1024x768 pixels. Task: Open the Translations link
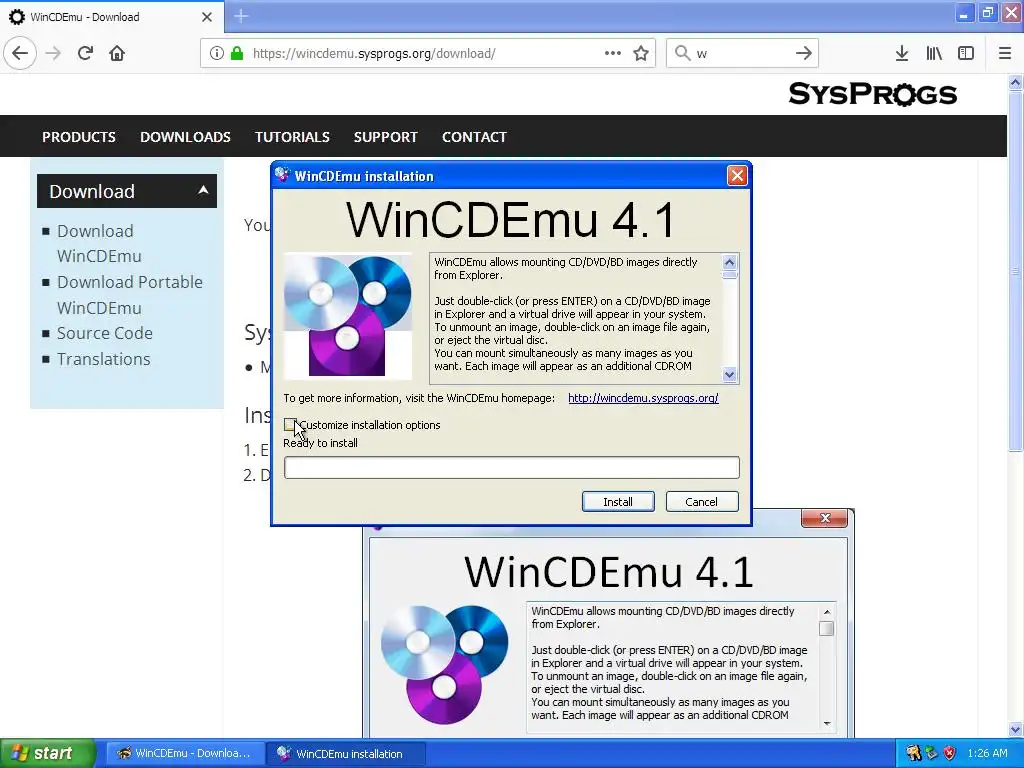pos(103,359)
